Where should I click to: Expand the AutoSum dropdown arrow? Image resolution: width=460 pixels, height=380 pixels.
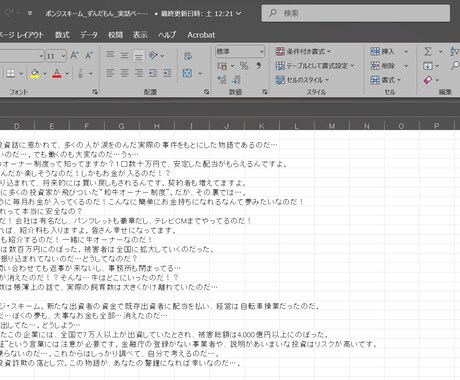[x=440, y=52]
